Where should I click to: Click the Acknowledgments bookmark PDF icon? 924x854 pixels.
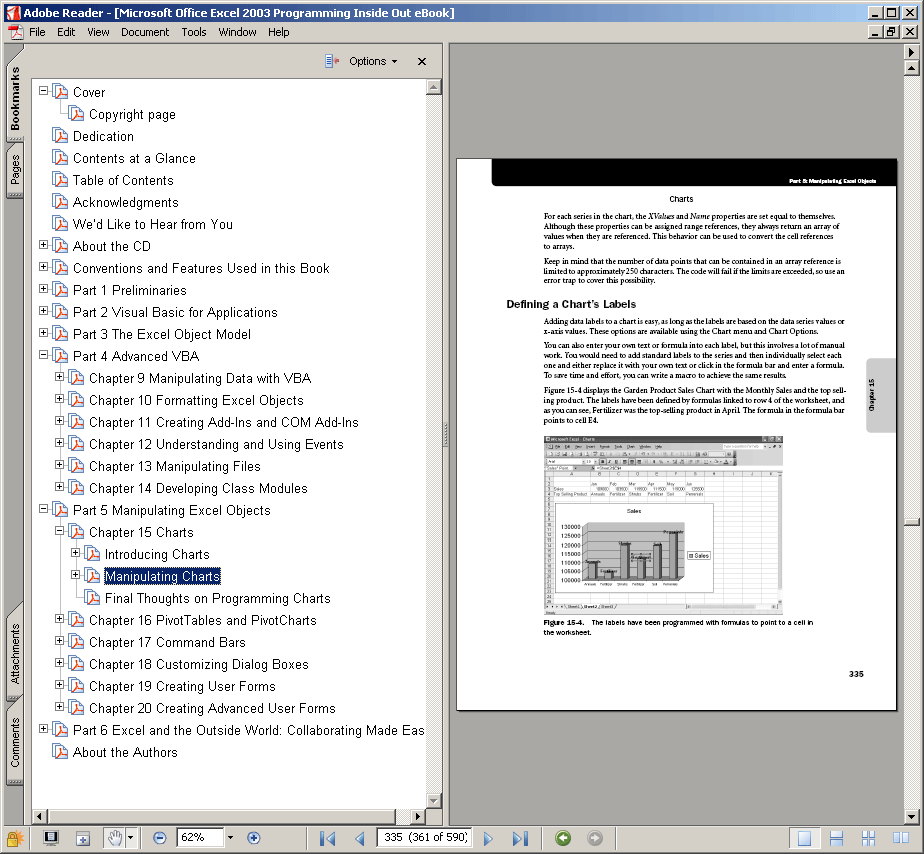click(60, 202)
